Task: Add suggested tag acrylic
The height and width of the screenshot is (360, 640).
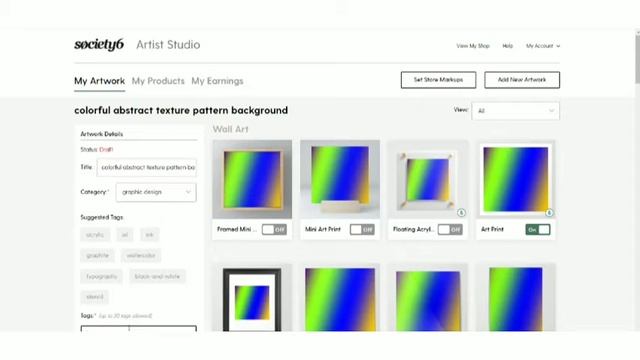Action: pyautogui.click(x=95, y=235)
